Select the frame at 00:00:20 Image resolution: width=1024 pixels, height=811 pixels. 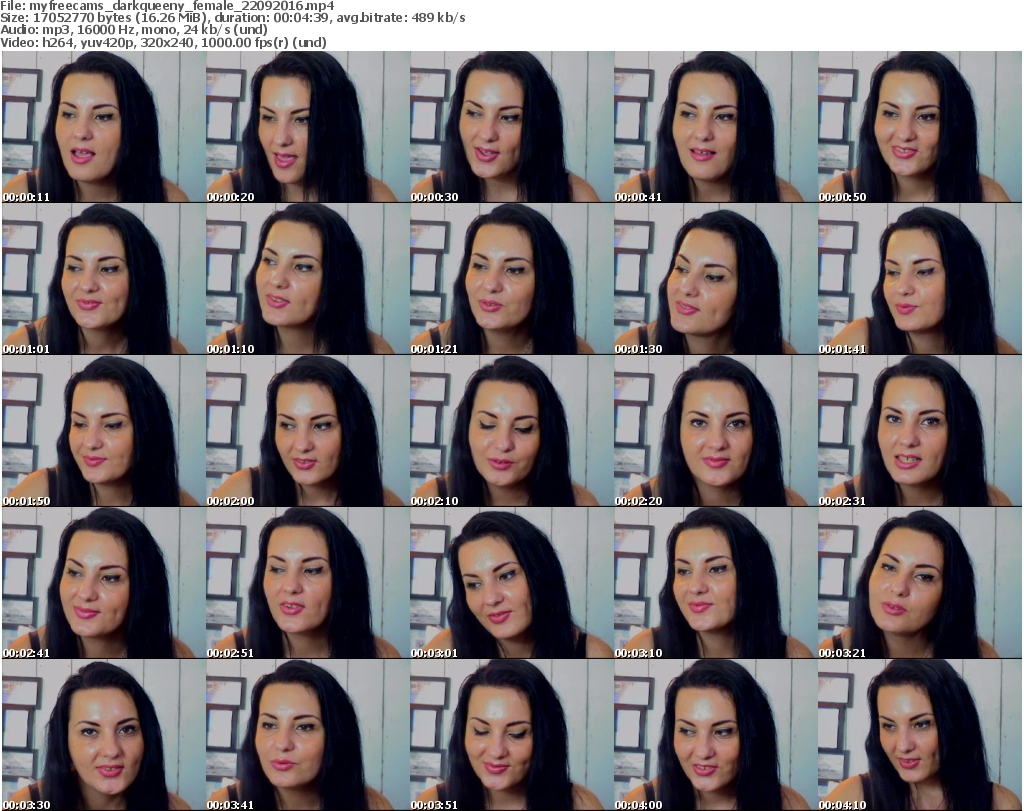[307, 127]
